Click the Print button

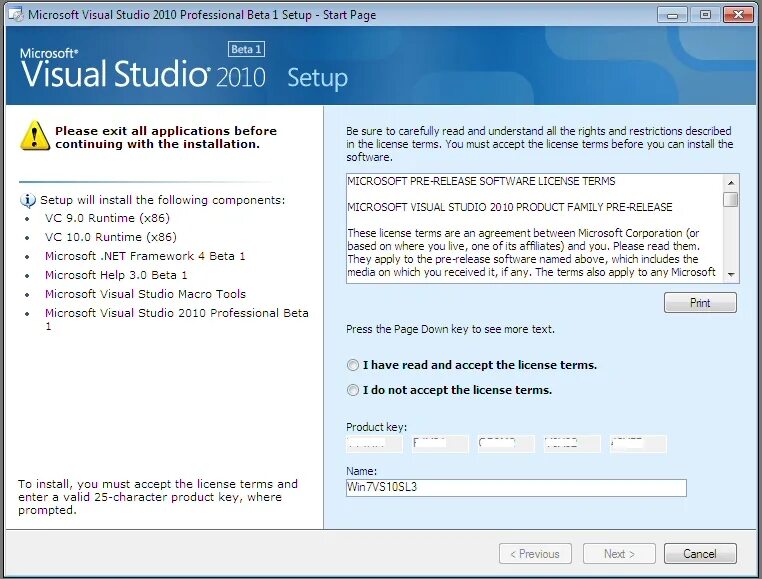coord(700,303)
